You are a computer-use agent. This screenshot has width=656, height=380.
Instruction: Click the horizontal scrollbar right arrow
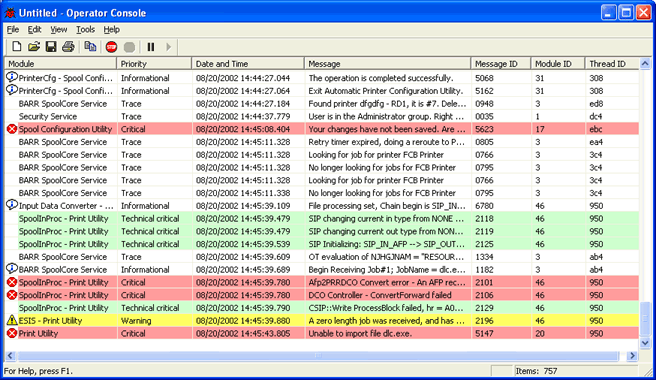[632, 356]
